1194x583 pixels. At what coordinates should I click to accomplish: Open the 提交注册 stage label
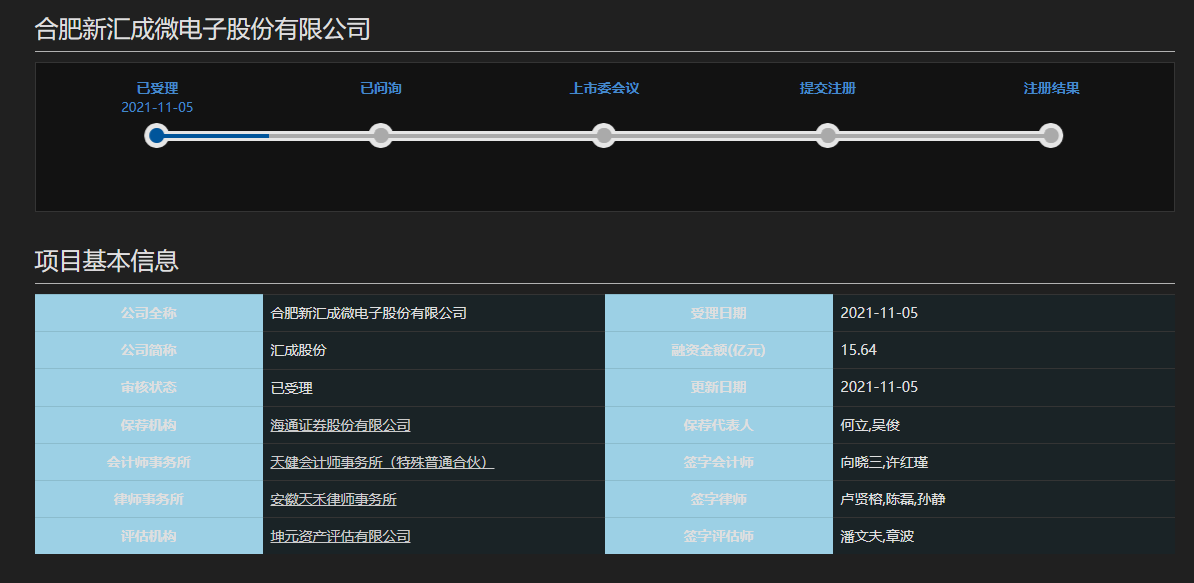(827, 88)
